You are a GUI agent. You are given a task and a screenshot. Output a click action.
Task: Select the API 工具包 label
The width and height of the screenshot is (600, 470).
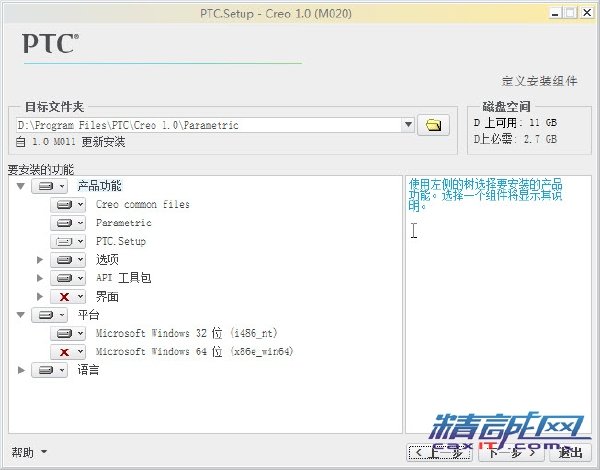tap(123, 278)
